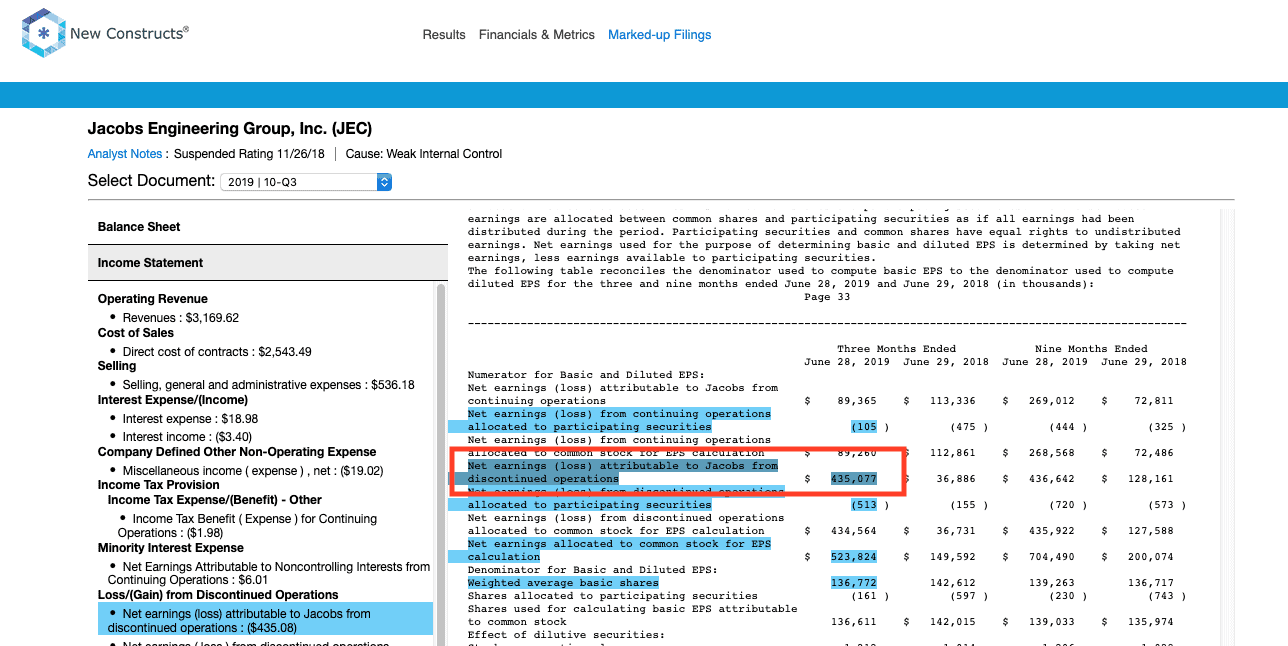Viewport: 1288px width, 646px height.
Task: Click the Cost of Sales heading
Action: [136, 333]
